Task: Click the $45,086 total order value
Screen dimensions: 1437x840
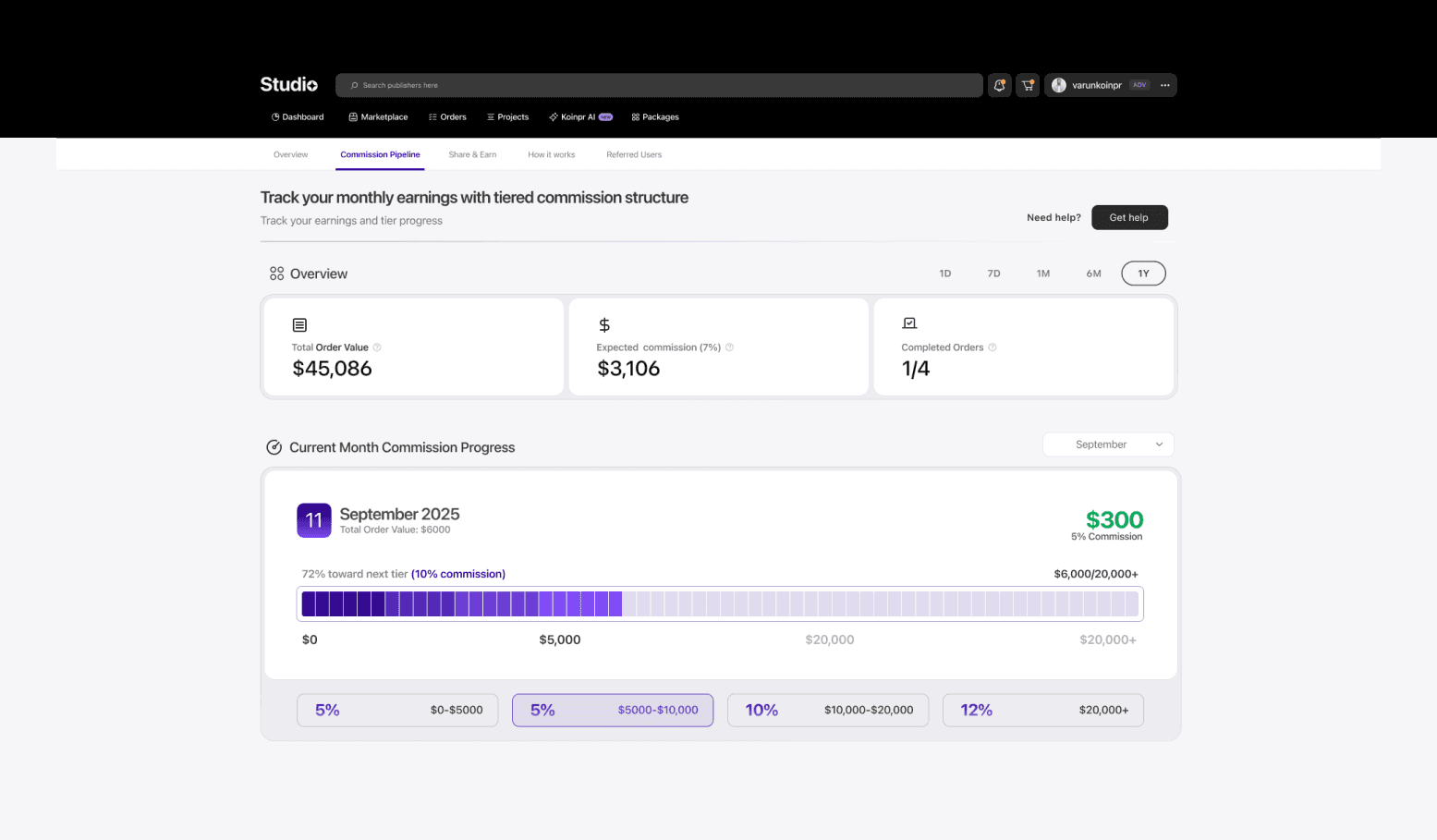Action: point(332,369)
